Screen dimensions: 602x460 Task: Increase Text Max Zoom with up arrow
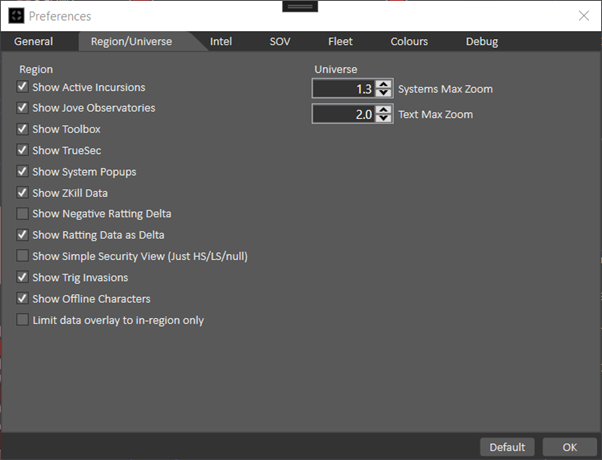point(384,110)
